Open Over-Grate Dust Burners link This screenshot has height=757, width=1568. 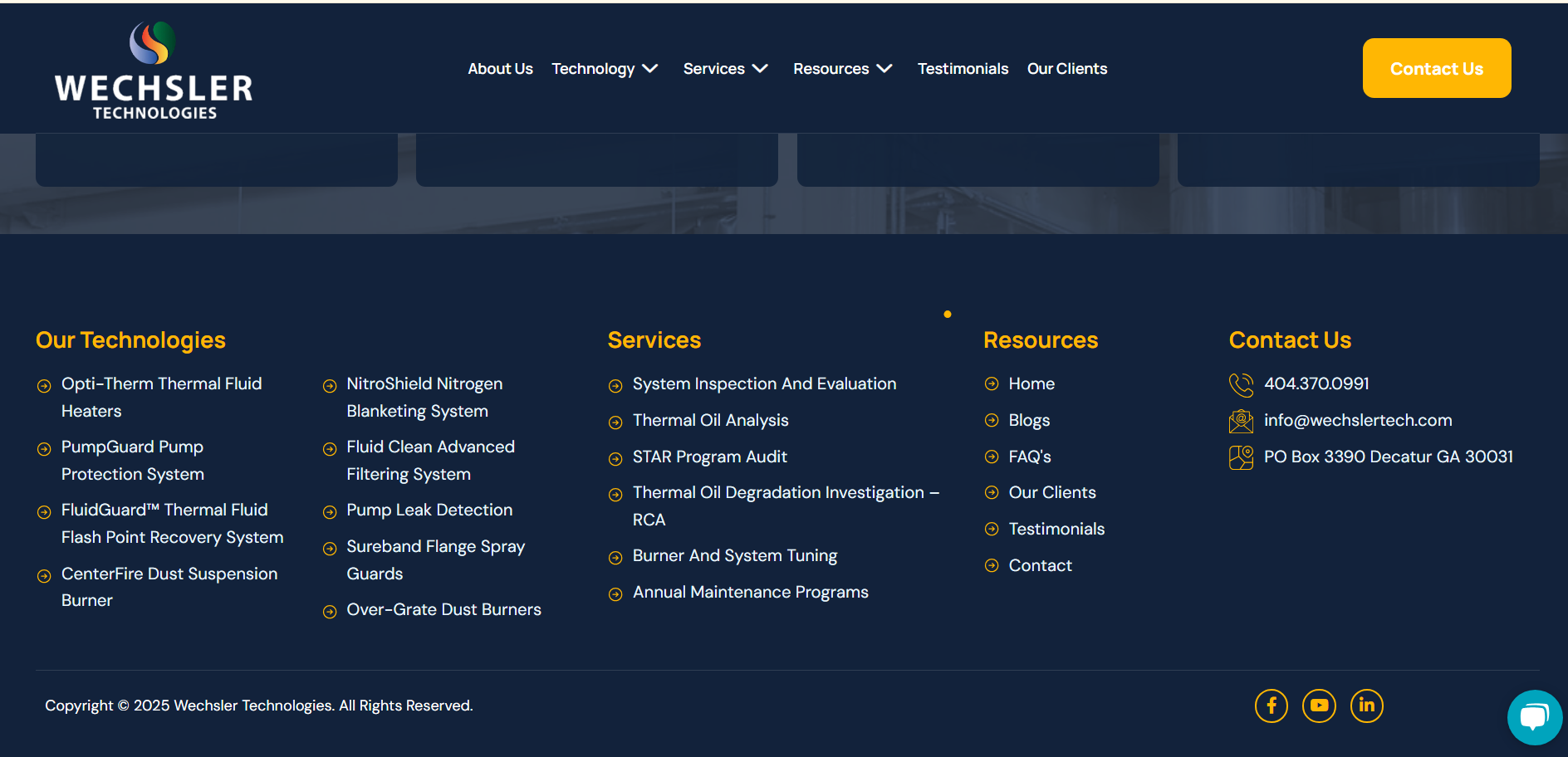tap(443, 609)
